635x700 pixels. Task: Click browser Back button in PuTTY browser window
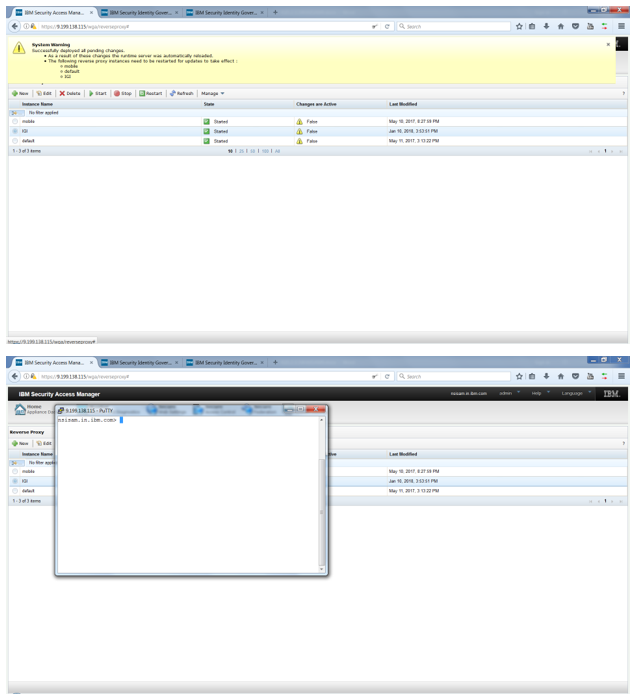[15, 376]
